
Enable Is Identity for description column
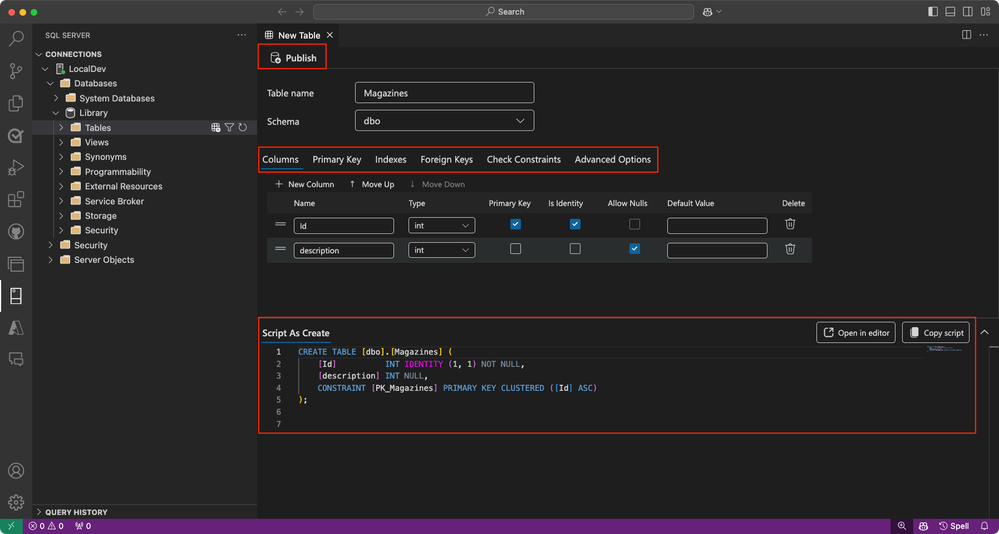click(575, 249)
